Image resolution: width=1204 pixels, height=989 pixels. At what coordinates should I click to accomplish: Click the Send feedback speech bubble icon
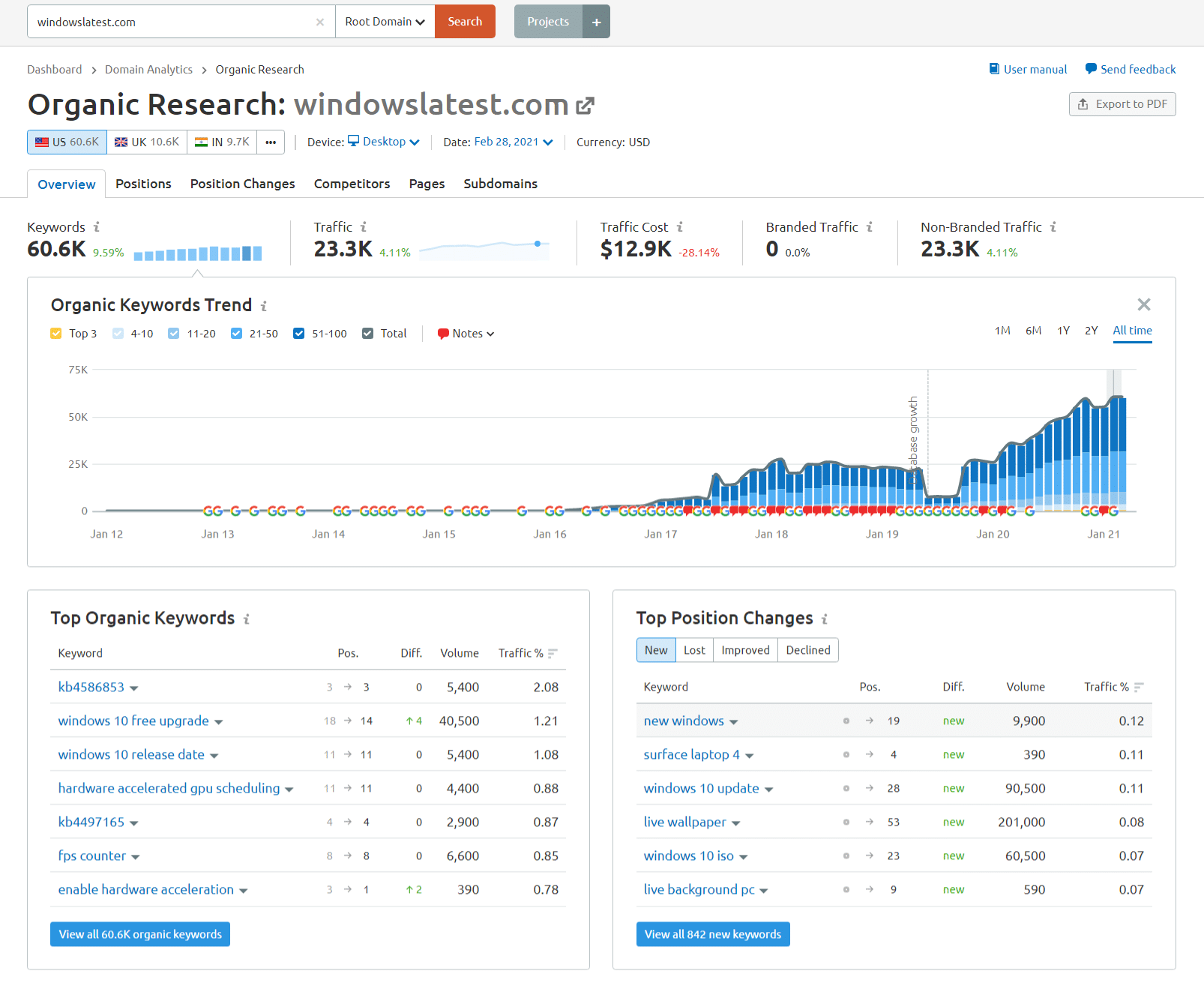tap(1091, 69)
